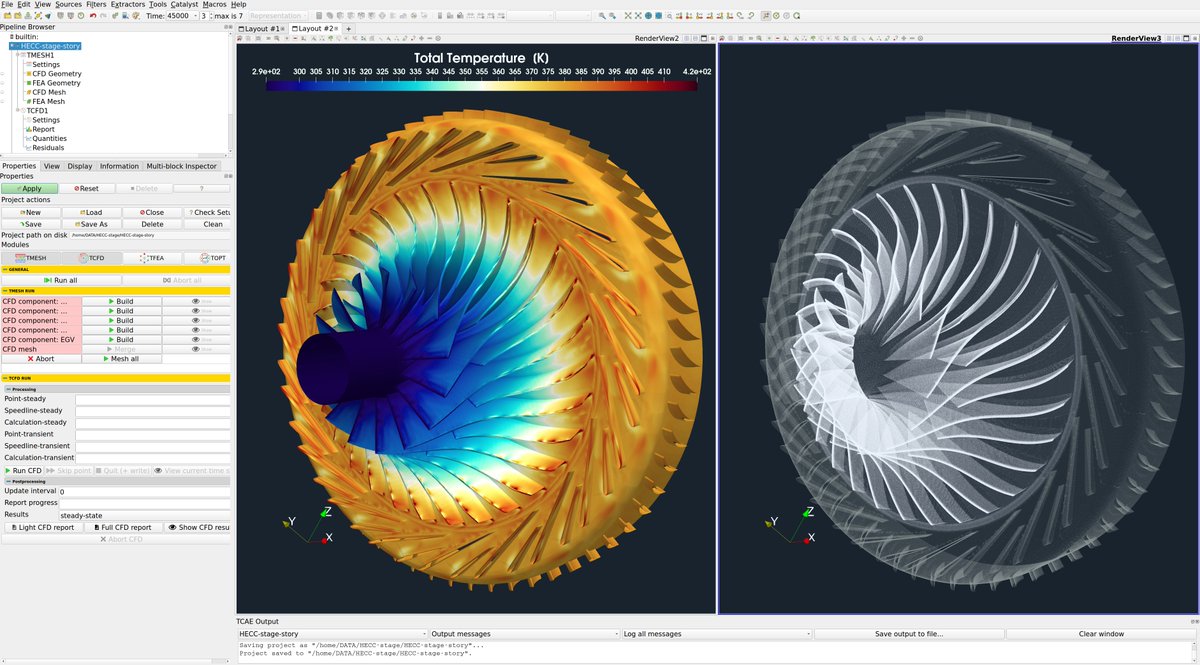Select Residuals in the Pipeline Browser
Viewport: 1200px width, 665px height.
point(48,148)
